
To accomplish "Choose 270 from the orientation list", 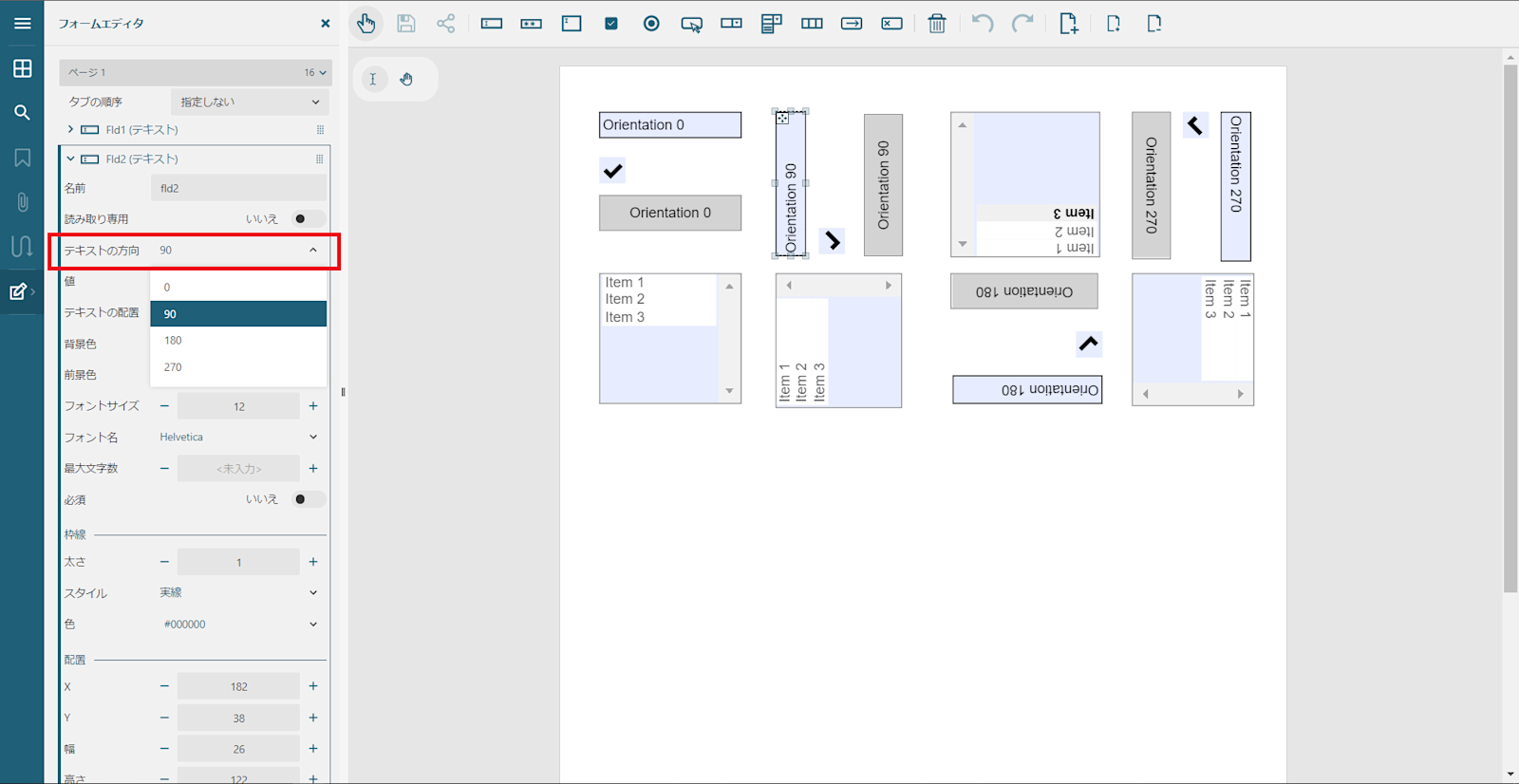I will pyautogui.click(x=238, y=367).
